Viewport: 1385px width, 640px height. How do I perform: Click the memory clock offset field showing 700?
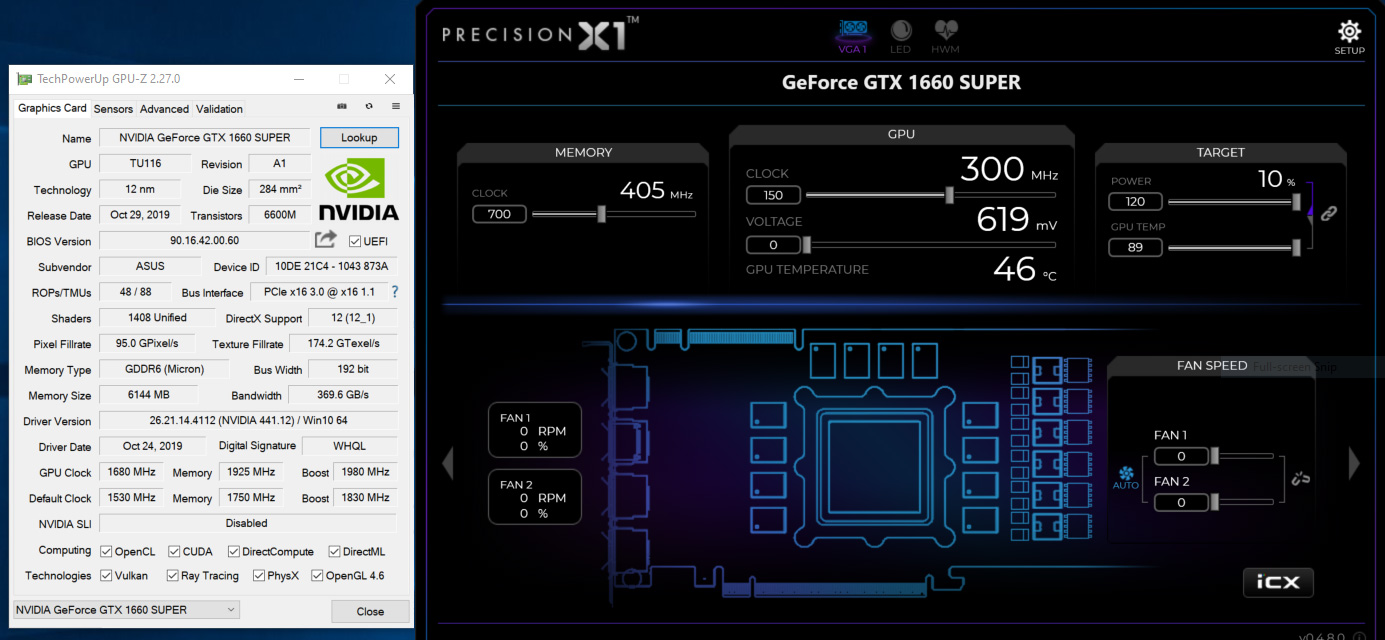coord(499,213)
